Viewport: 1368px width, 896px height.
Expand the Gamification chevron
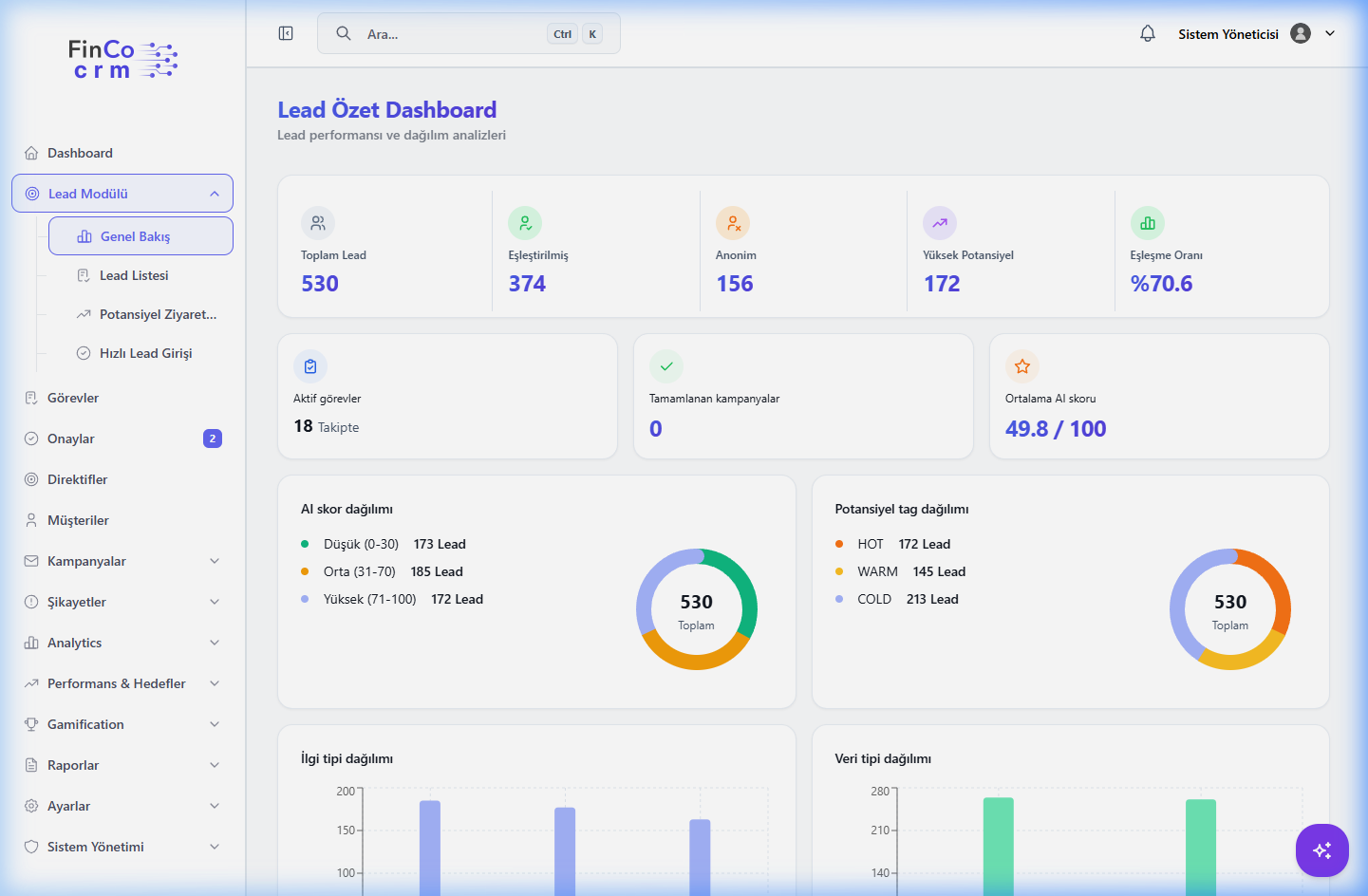[x=215, y=724]
